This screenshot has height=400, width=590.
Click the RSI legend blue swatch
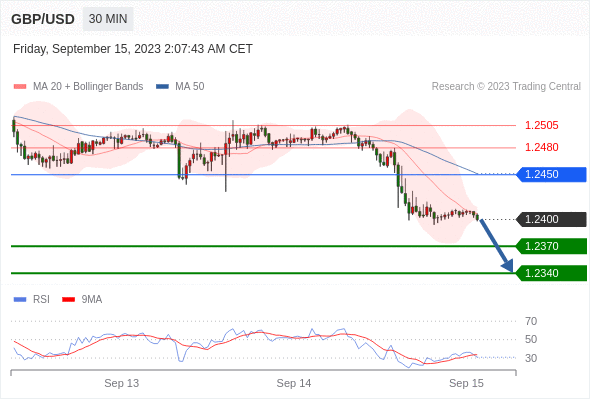(20, 300)
